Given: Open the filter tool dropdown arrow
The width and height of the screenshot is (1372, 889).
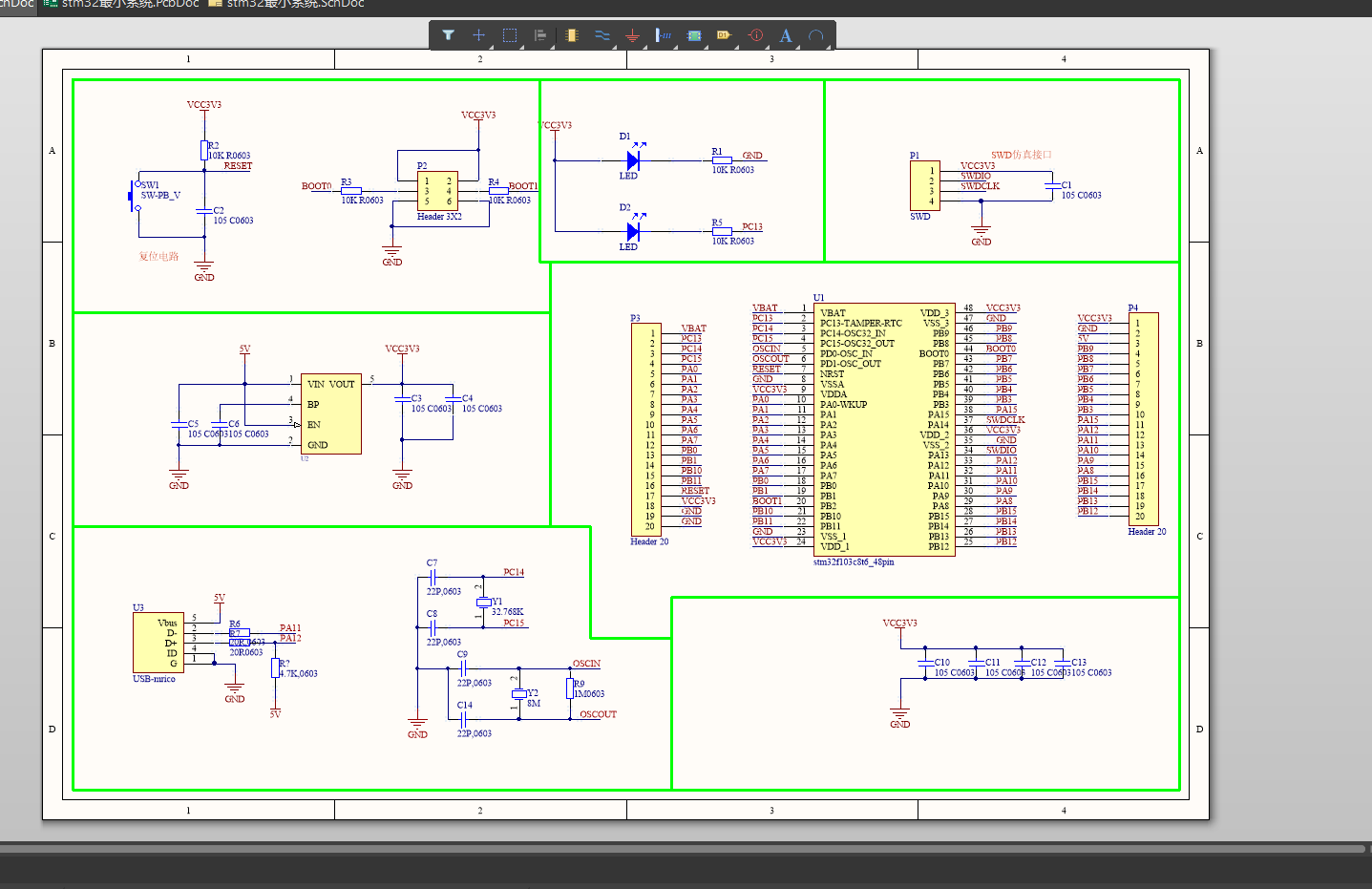Looking at the screenshot, I should tap(493, 48).
